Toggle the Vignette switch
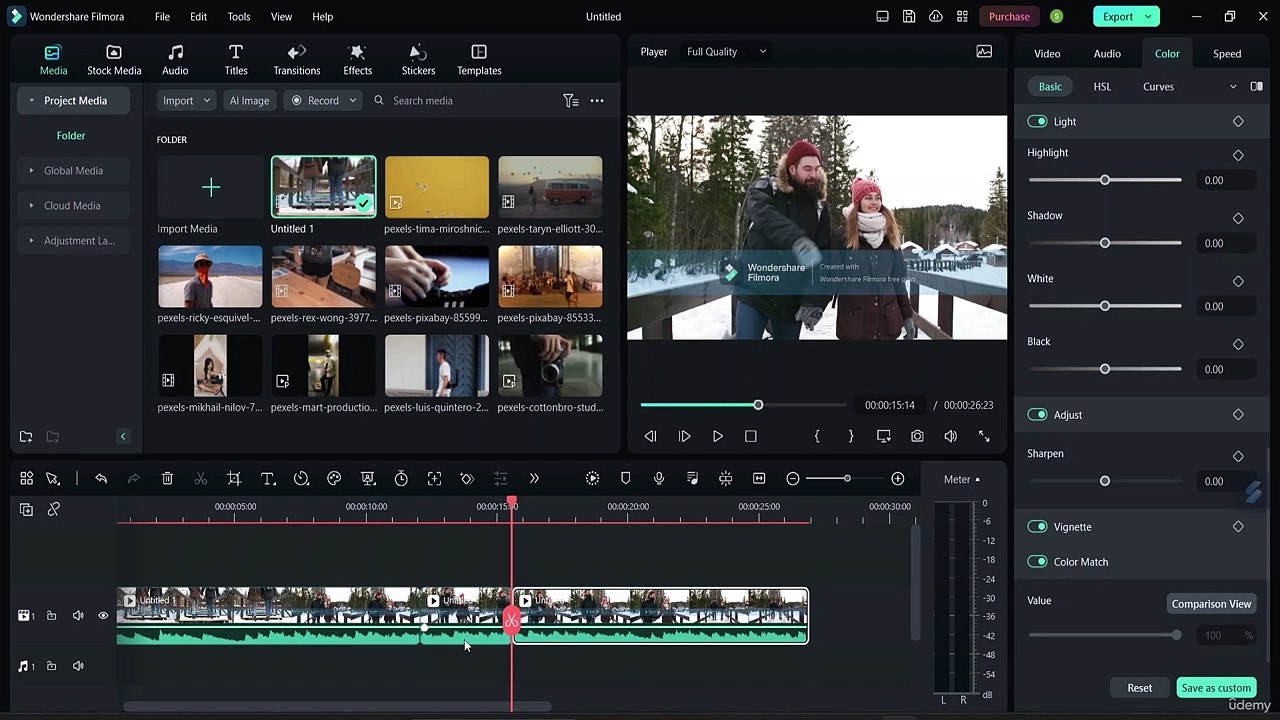 tap(1037, 526)
